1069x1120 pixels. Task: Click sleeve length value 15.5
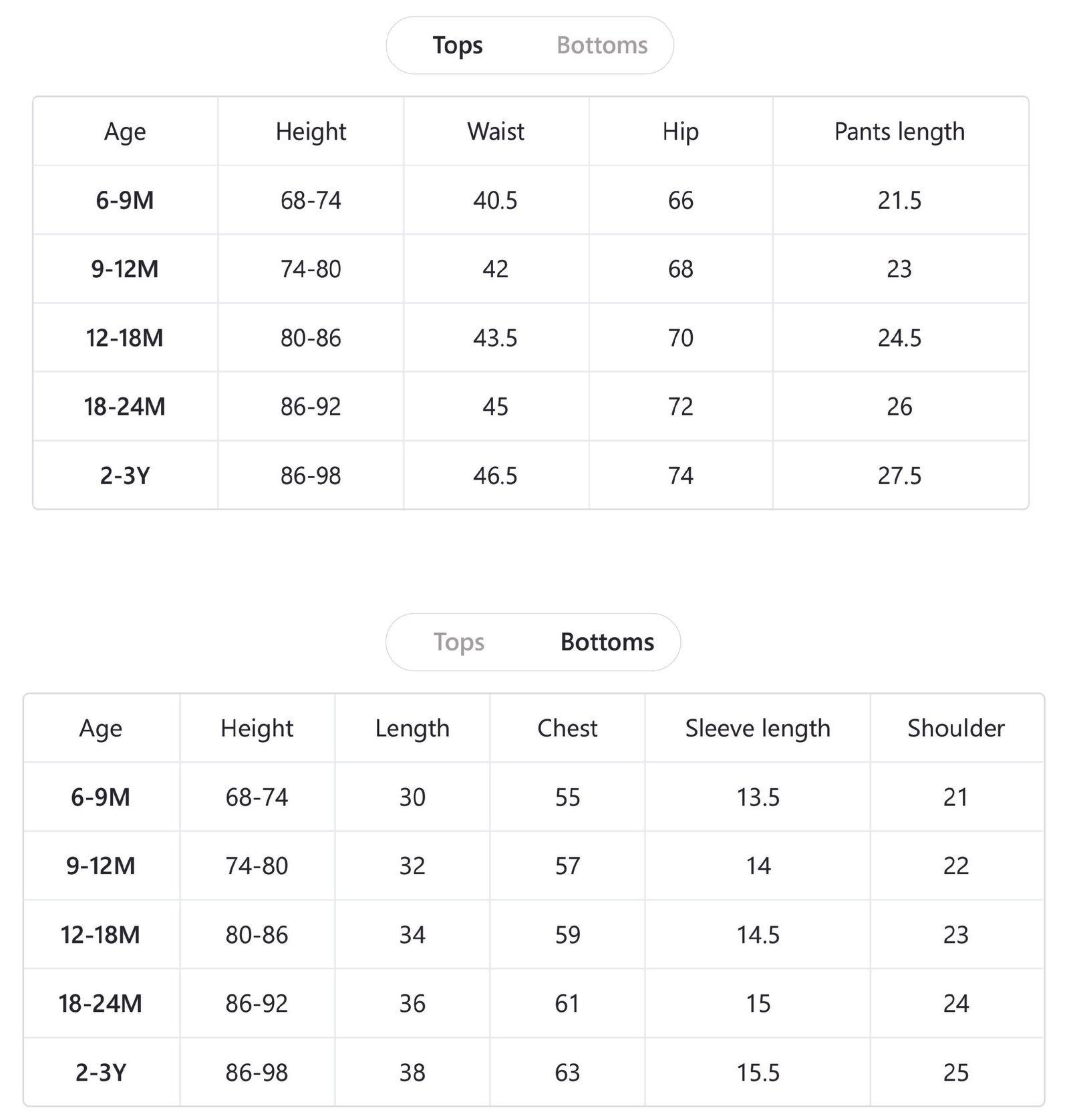click(x=758, y=1073)
